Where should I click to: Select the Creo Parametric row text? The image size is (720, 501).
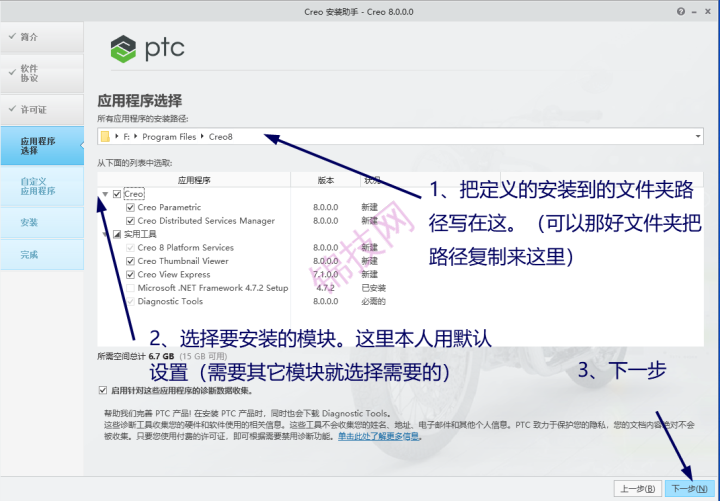point(169,208)
